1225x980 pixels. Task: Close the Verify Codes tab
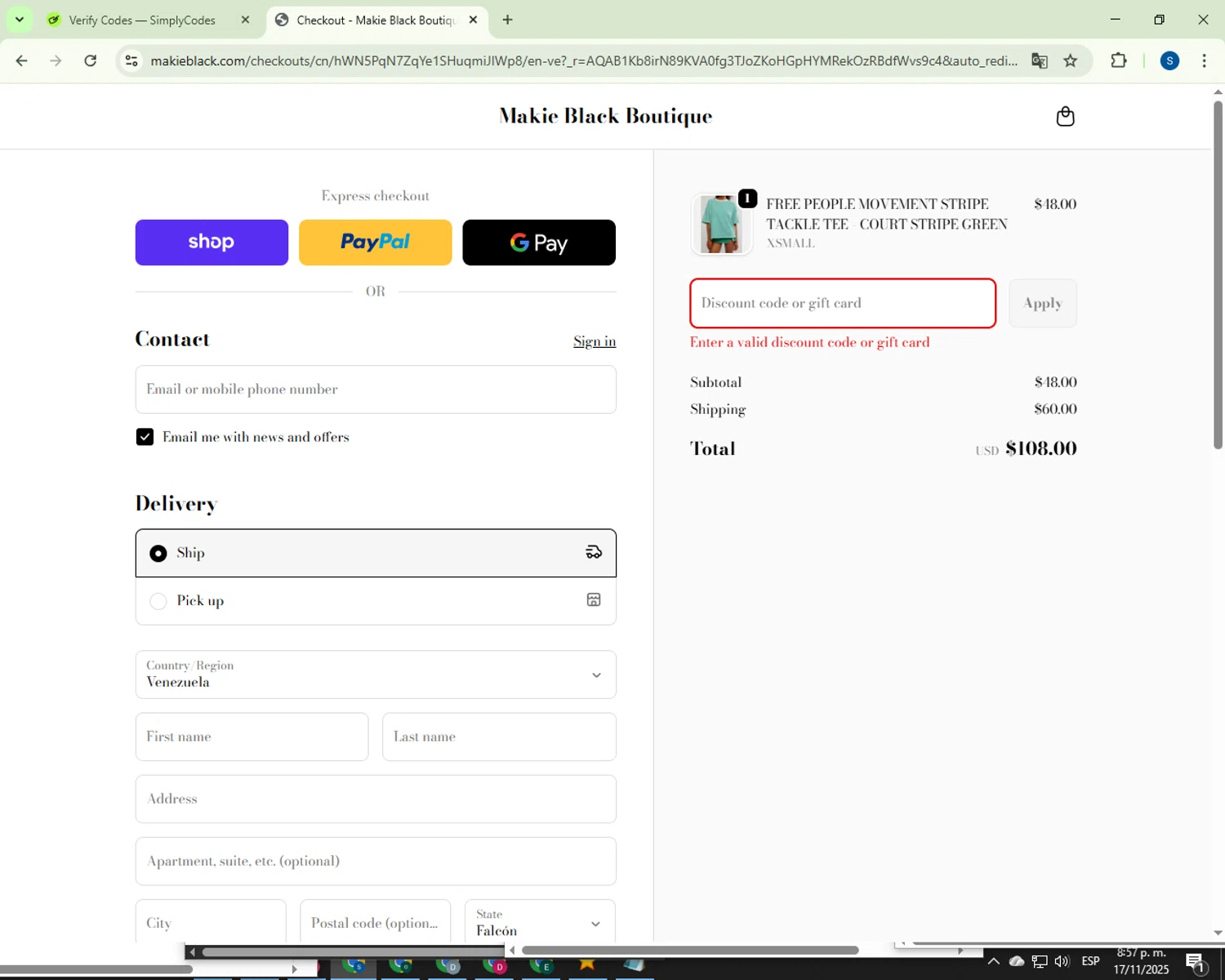(245, 20)
